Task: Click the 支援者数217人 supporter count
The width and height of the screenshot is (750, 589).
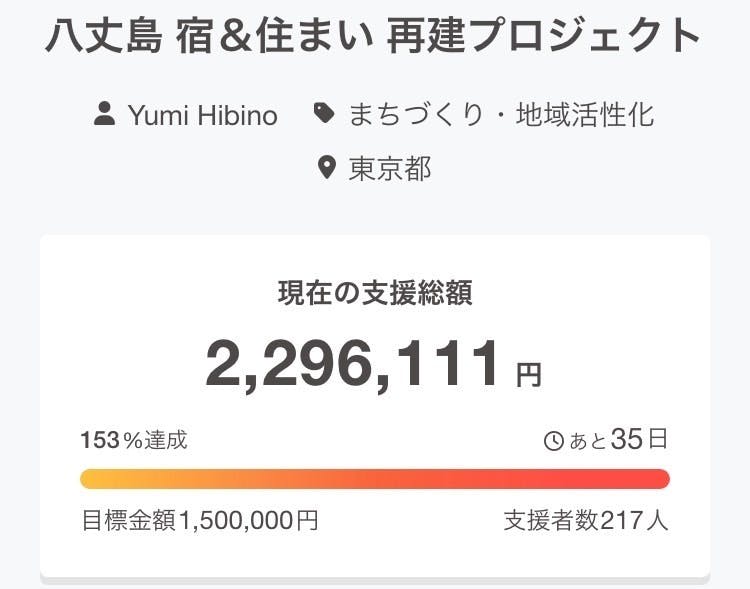Action: [x=586, y=521]
